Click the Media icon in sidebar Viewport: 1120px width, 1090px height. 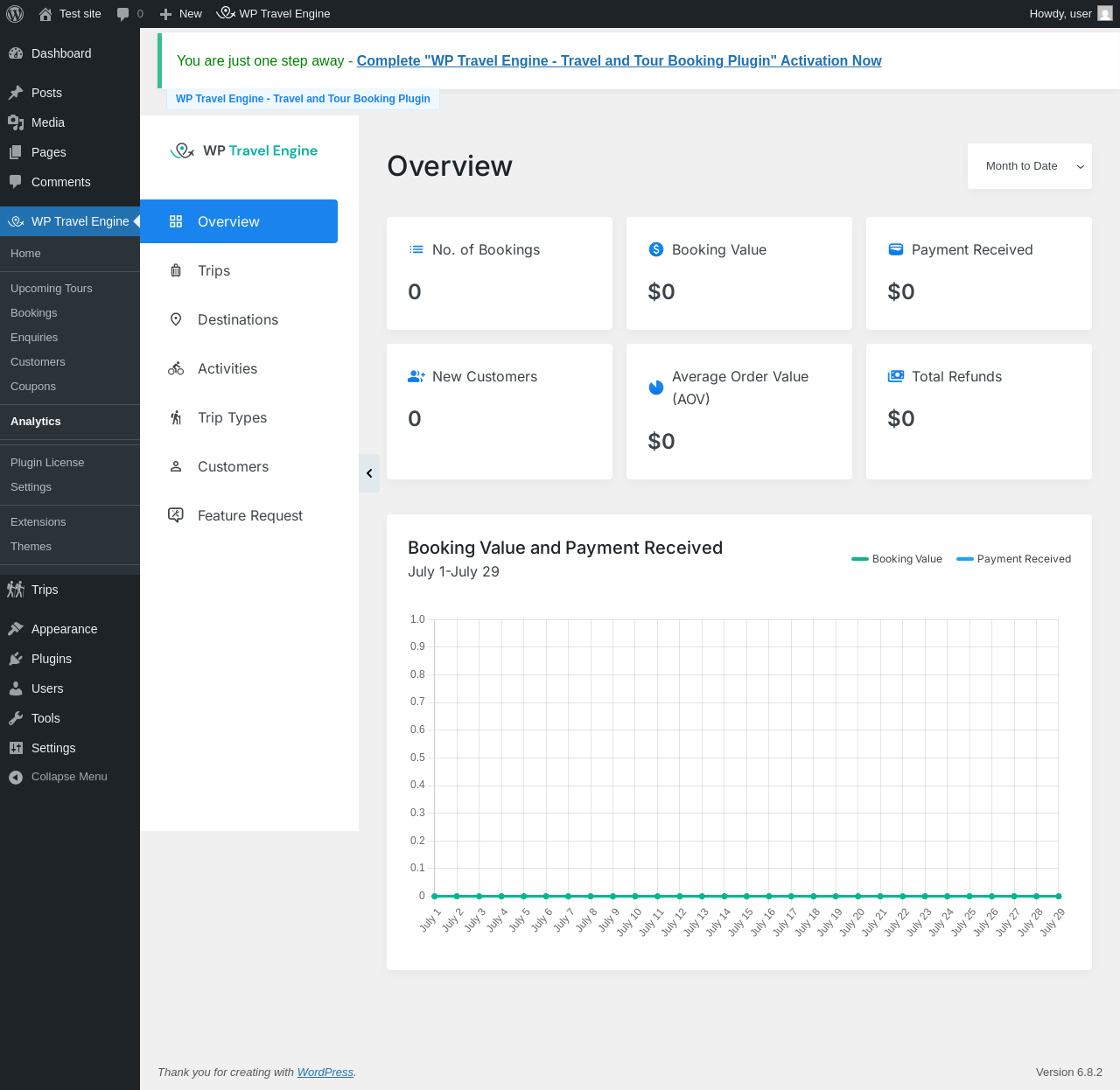(16, 122)
